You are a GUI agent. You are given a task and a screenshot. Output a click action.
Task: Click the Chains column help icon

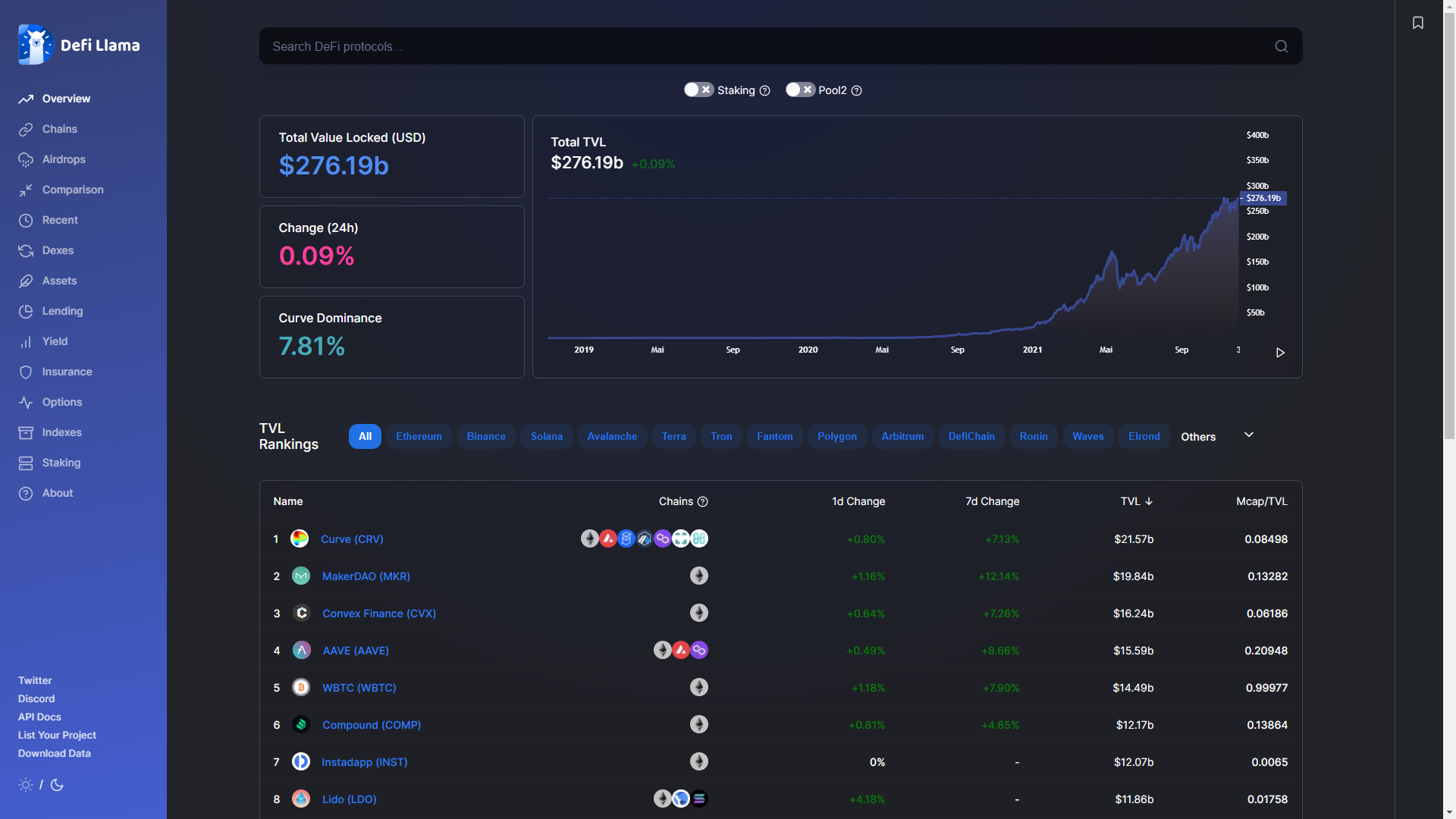(702, 501)
